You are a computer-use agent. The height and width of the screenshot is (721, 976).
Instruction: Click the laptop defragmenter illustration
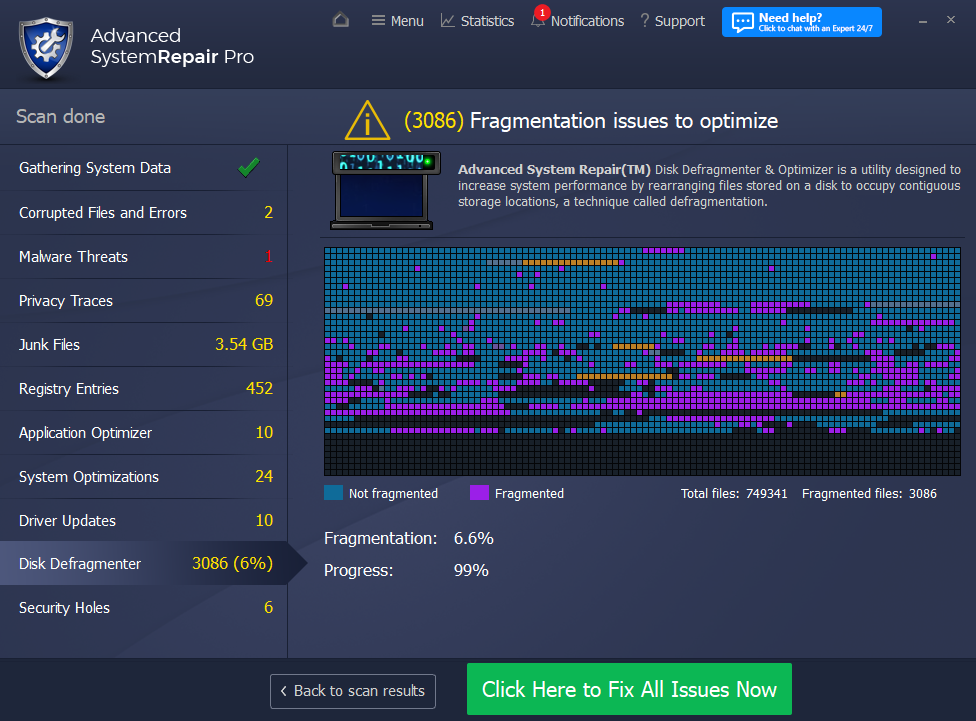(x=385, y=188)
